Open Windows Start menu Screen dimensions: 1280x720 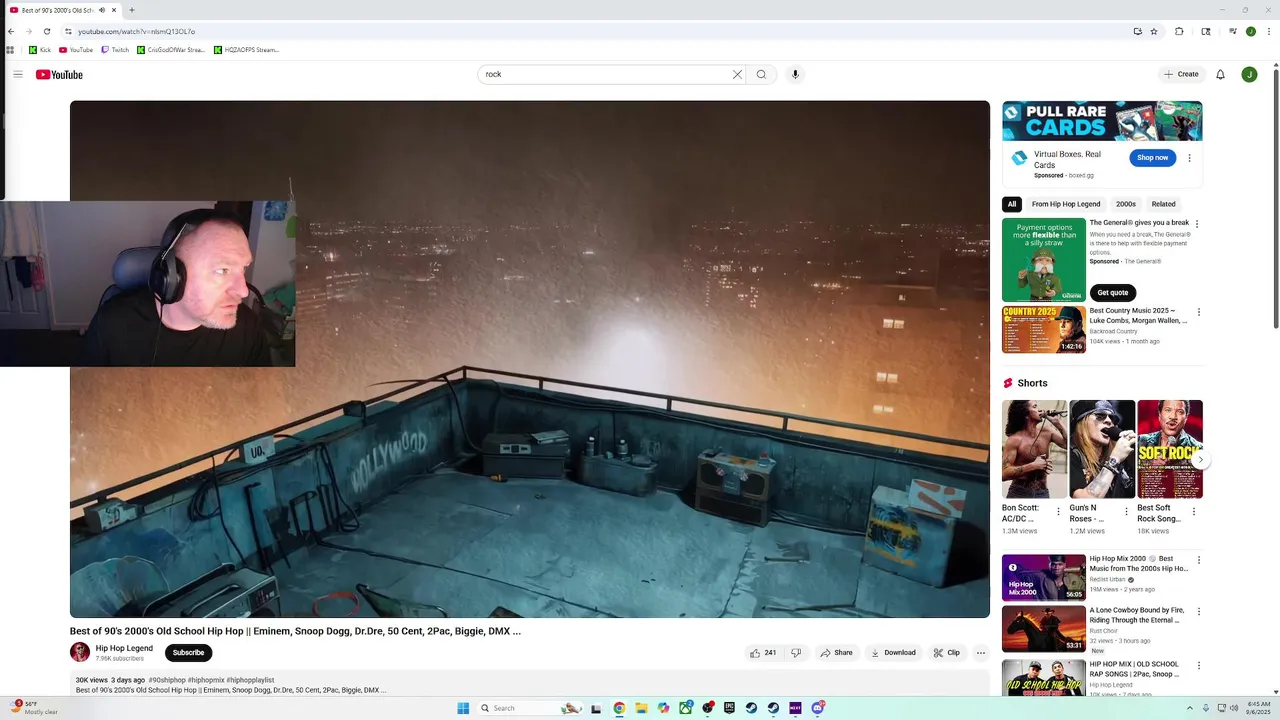click(x=463, y=708)
